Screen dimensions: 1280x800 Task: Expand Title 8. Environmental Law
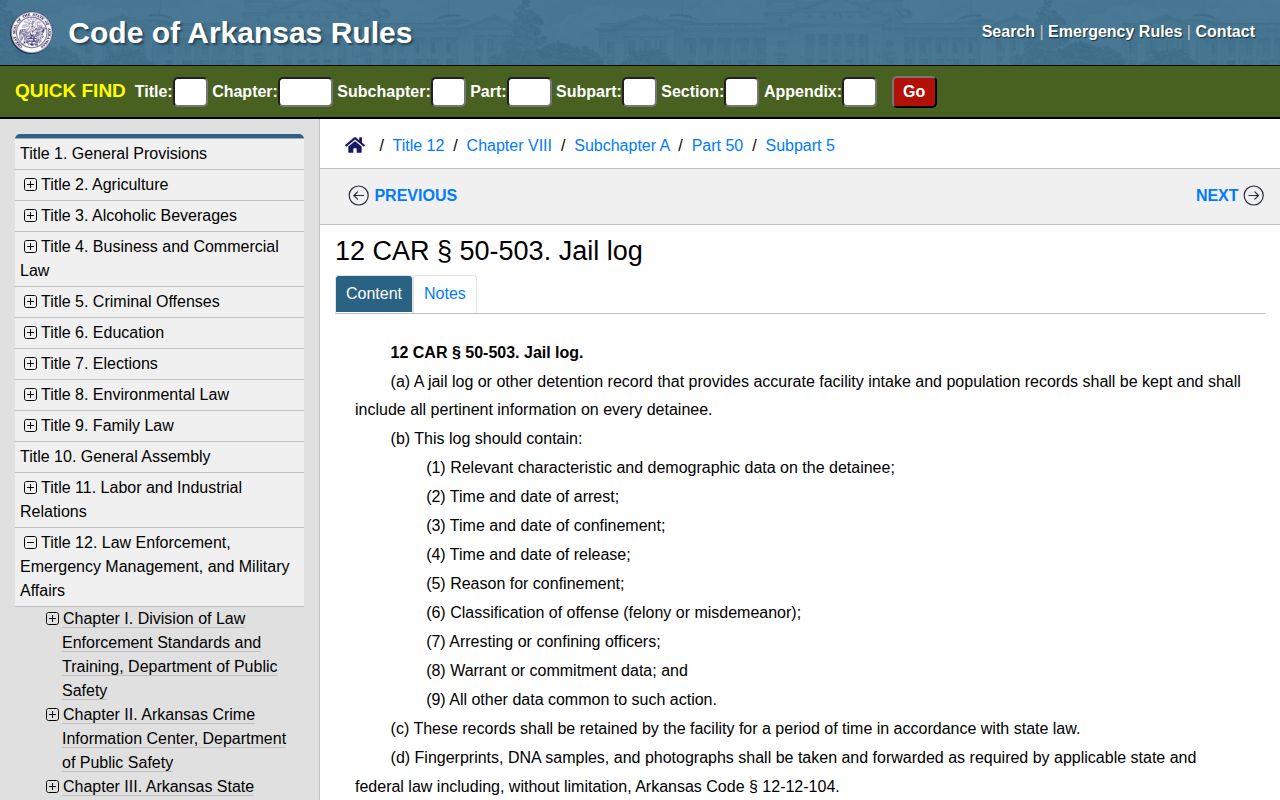[30, 394]
